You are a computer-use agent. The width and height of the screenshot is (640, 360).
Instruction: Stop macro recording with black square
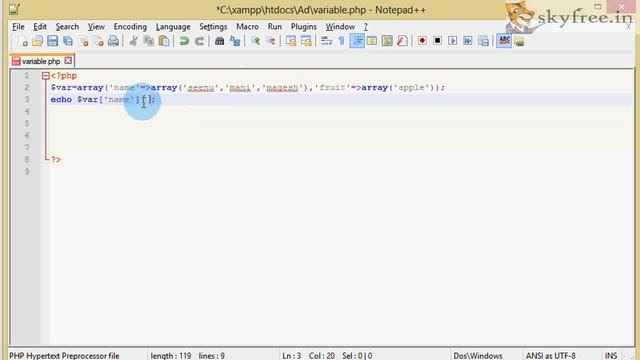437,41
